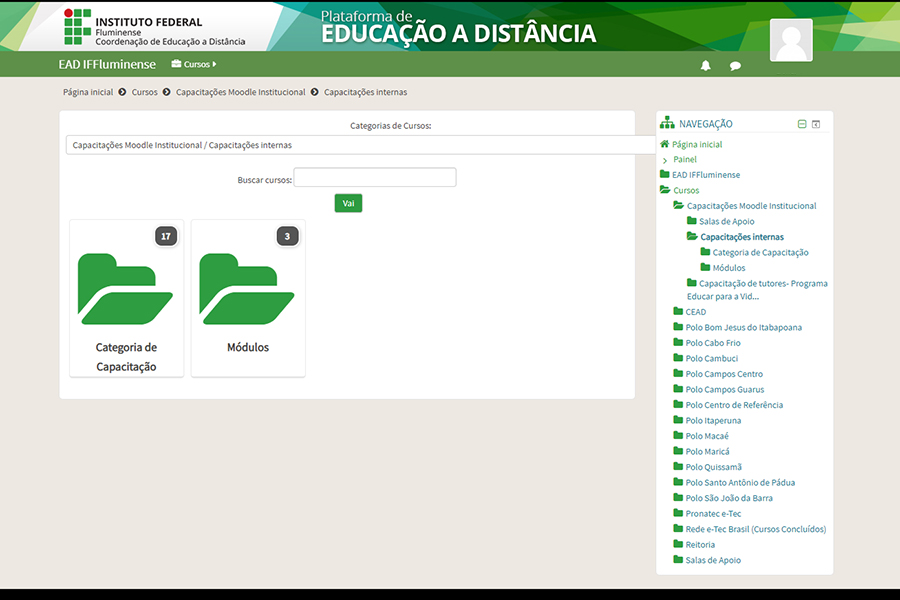This screenshot has width=900, height=600.
Task: Click Cursos in the breadcrumb
Action: point(144,92)
